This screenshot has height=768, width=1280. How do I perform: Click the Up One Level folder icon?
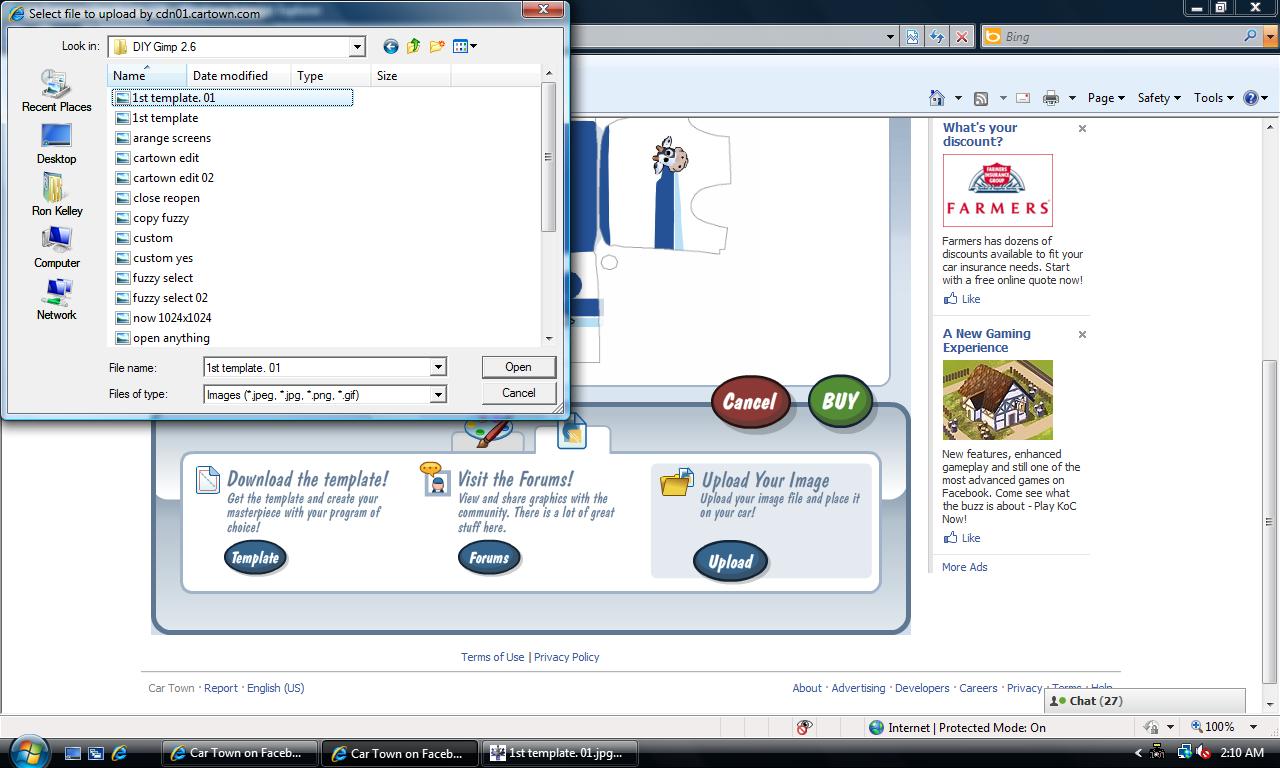[413, 46]
